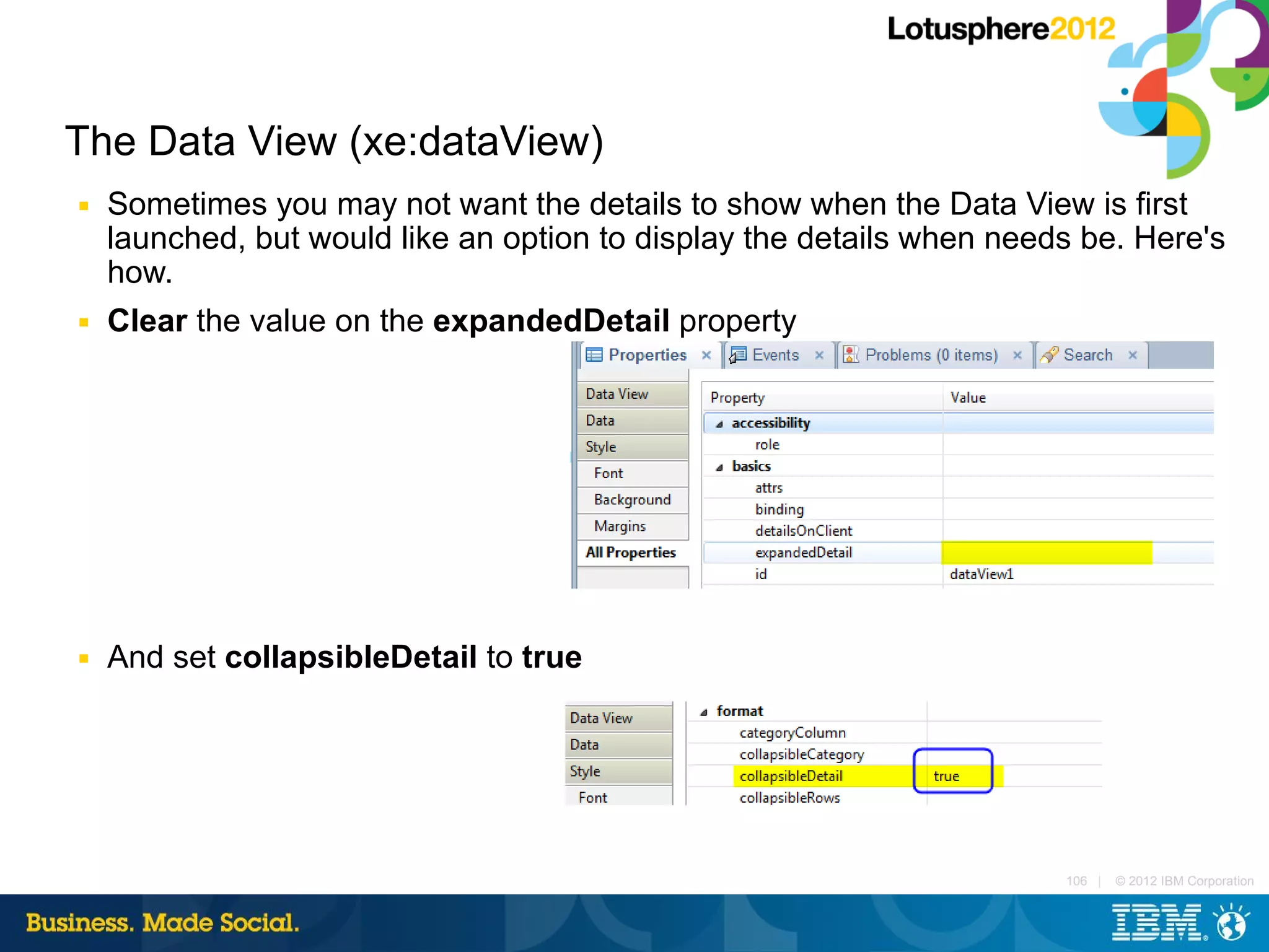
Task: Open the Font section in lower panel
Action: 618,797
